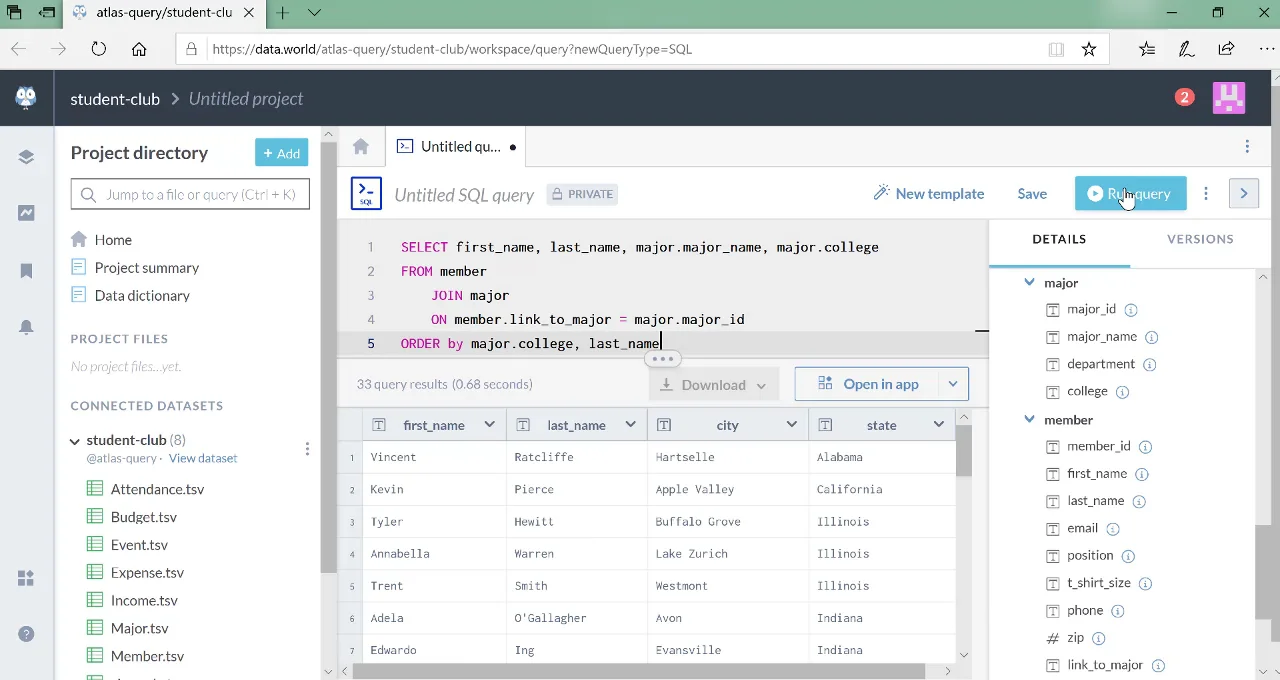Collapse the major table column list
This screenshot has height=680, width=1280.
pos(1029,283)
